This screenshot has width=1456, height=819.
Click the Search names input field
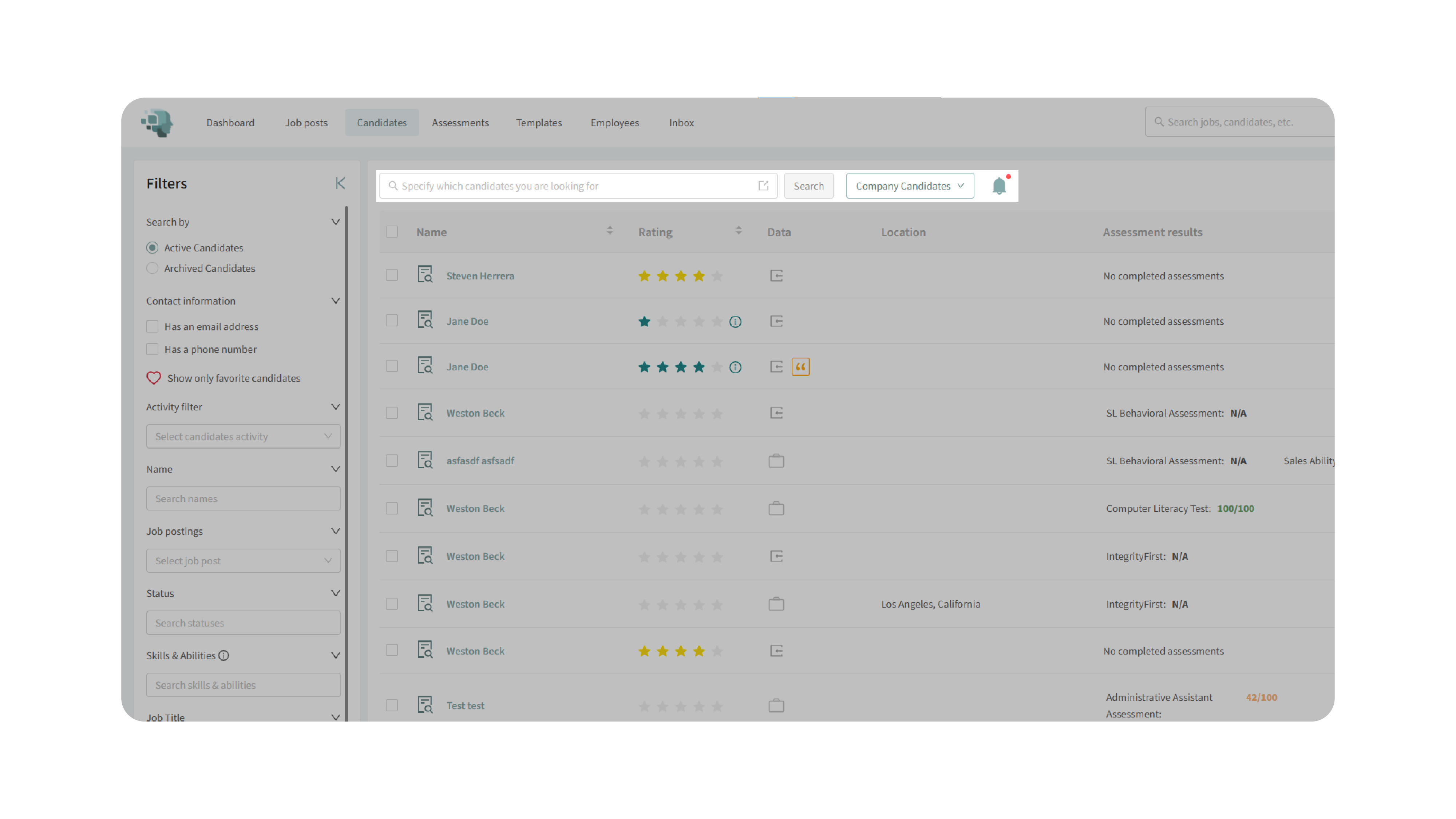[243, 498]
